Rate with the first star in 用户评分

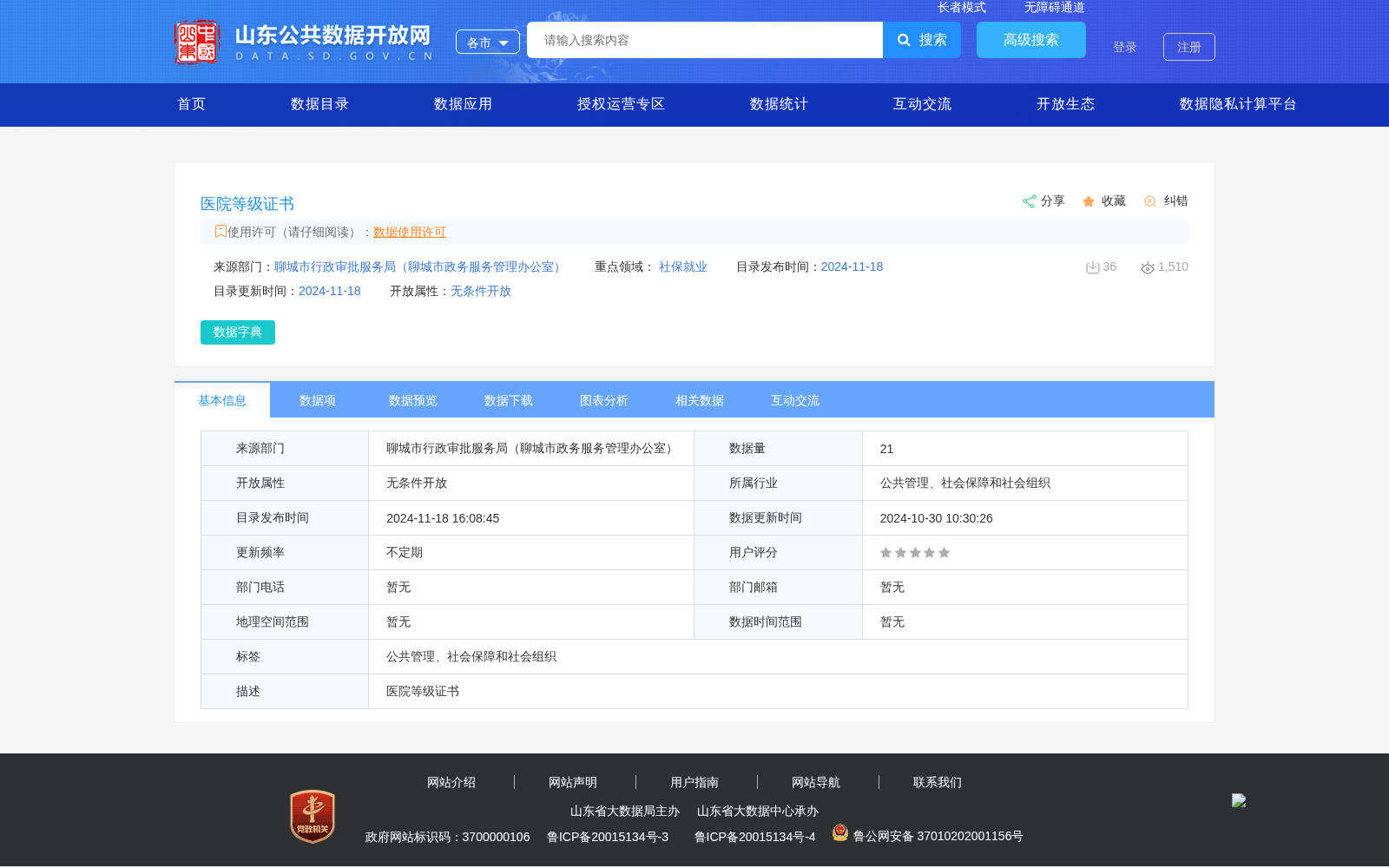885,553
